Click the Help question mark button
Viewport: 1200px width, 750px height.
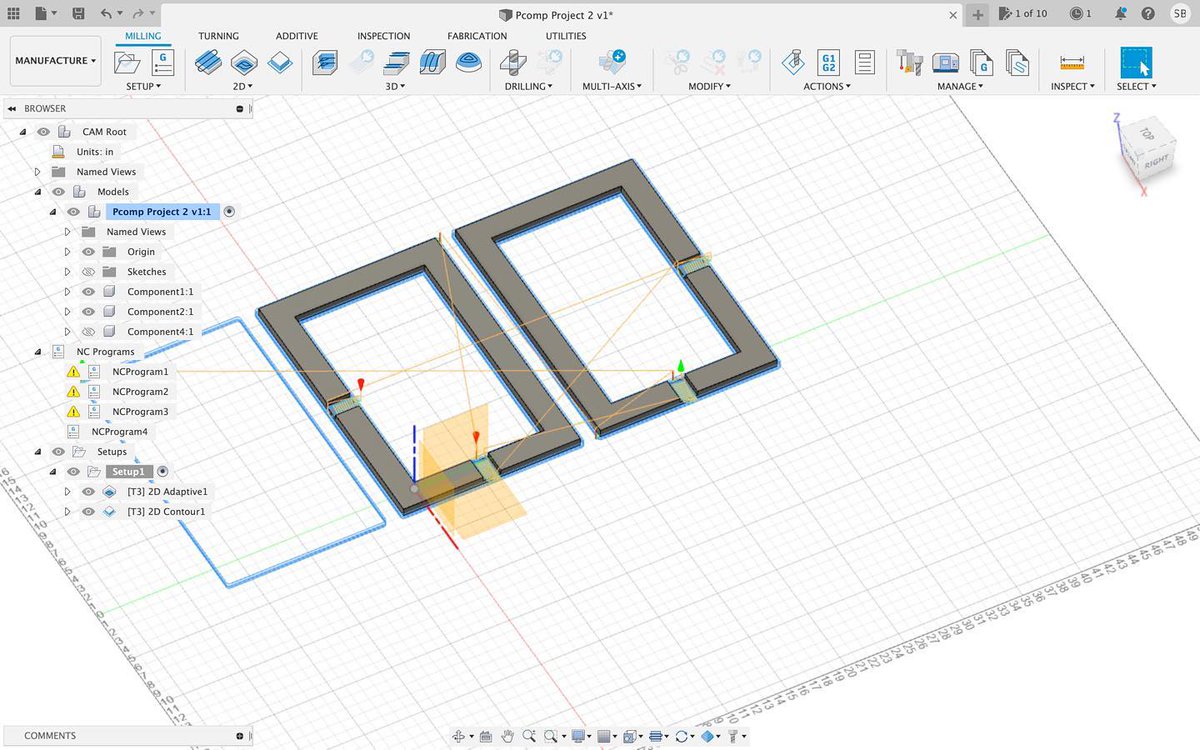click(x=1149, y=14)
